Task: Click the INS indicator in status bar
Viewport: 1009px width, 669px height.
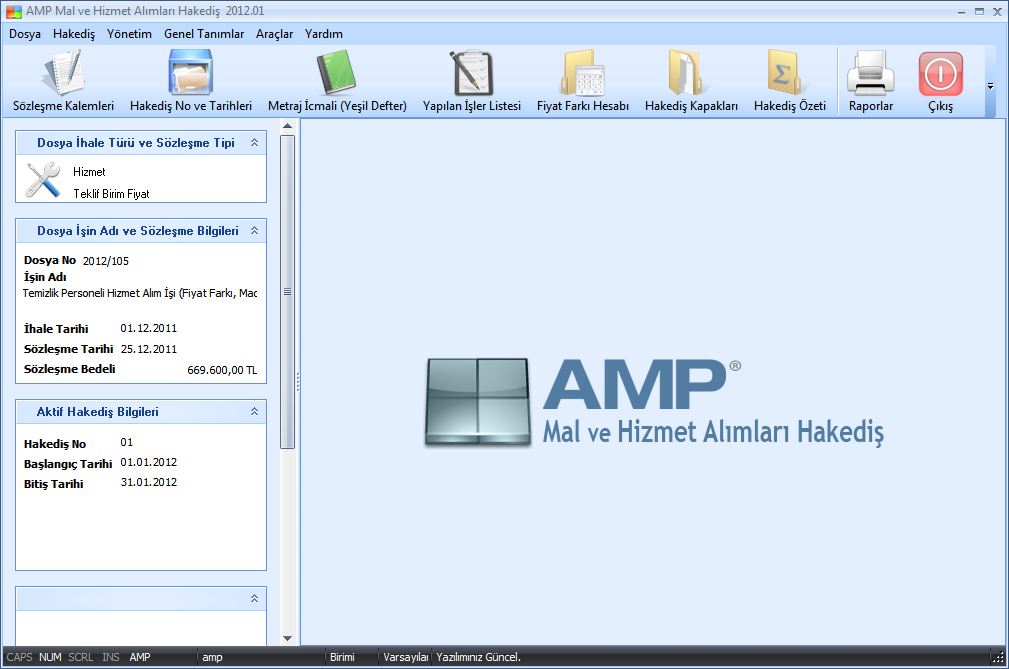Action: [111, 657]
